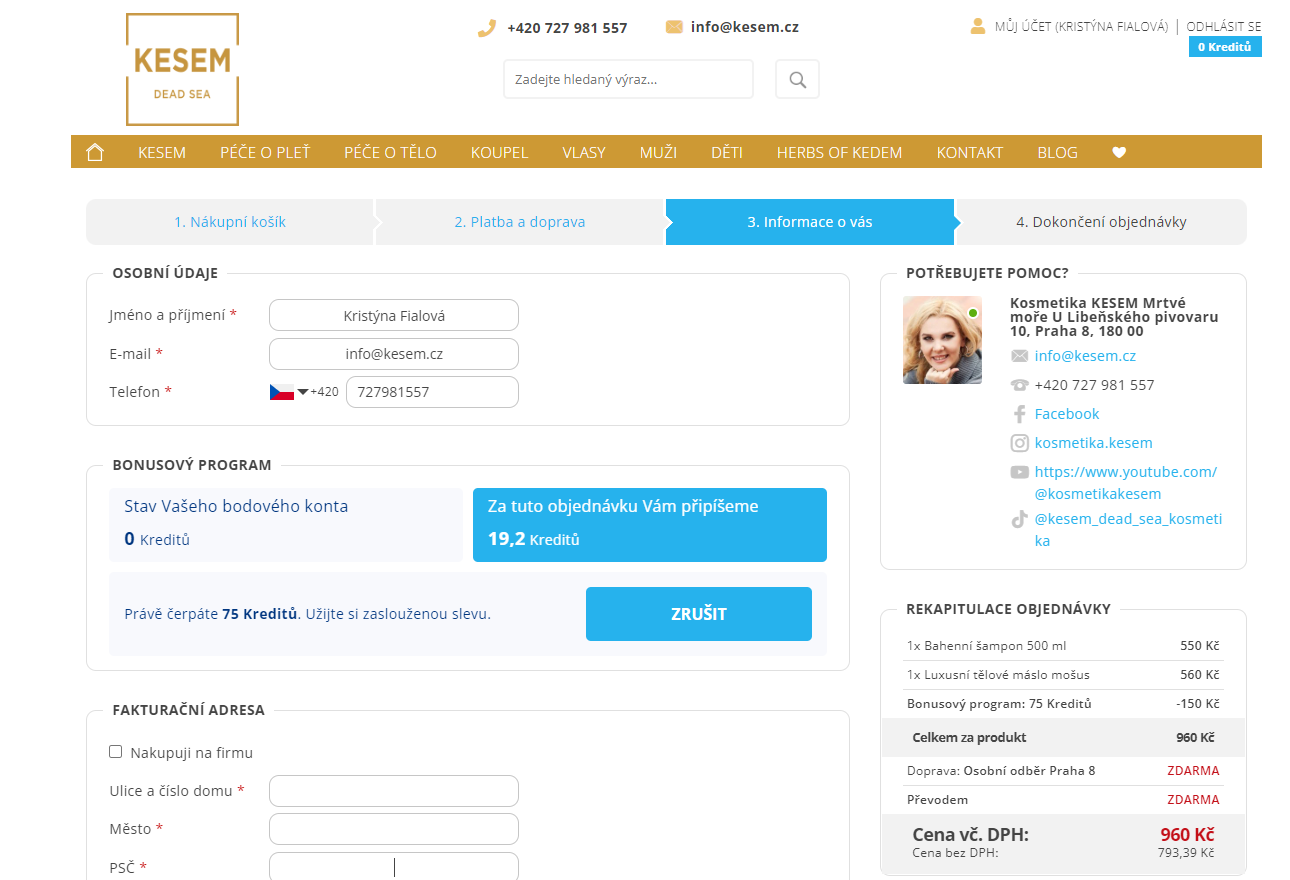
Task: Click the ODHLÁSIT SE link
Action: 1224,27
